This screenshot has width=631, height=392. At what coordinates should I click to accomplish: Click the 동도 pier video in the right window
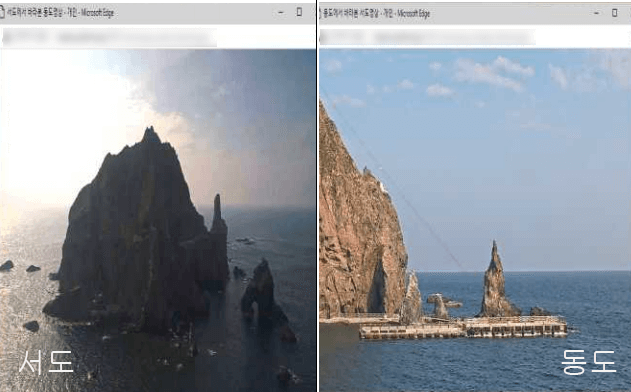[475, 220]
